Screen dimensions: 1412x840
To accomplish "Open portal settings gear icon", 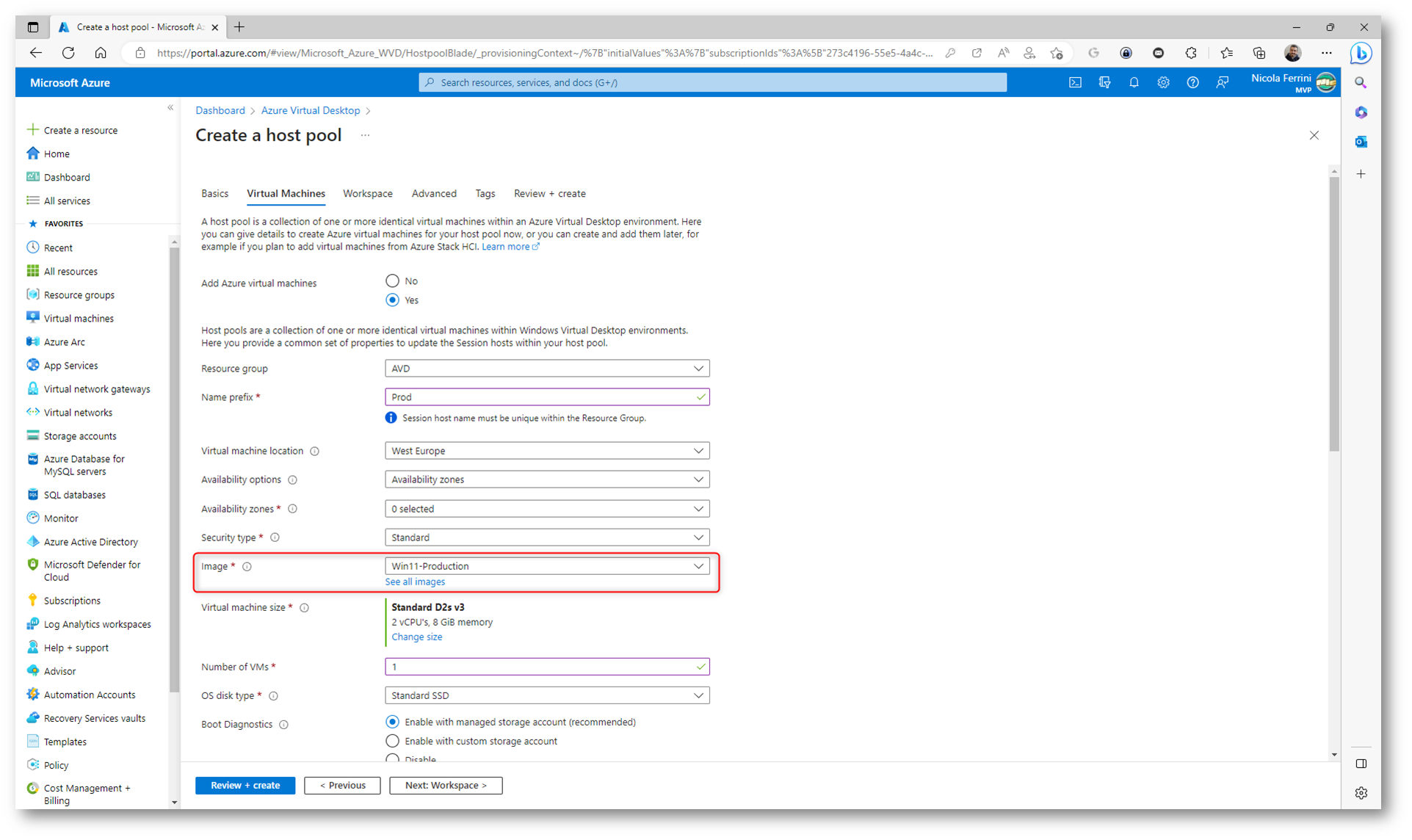I will tap(1163, 82).
